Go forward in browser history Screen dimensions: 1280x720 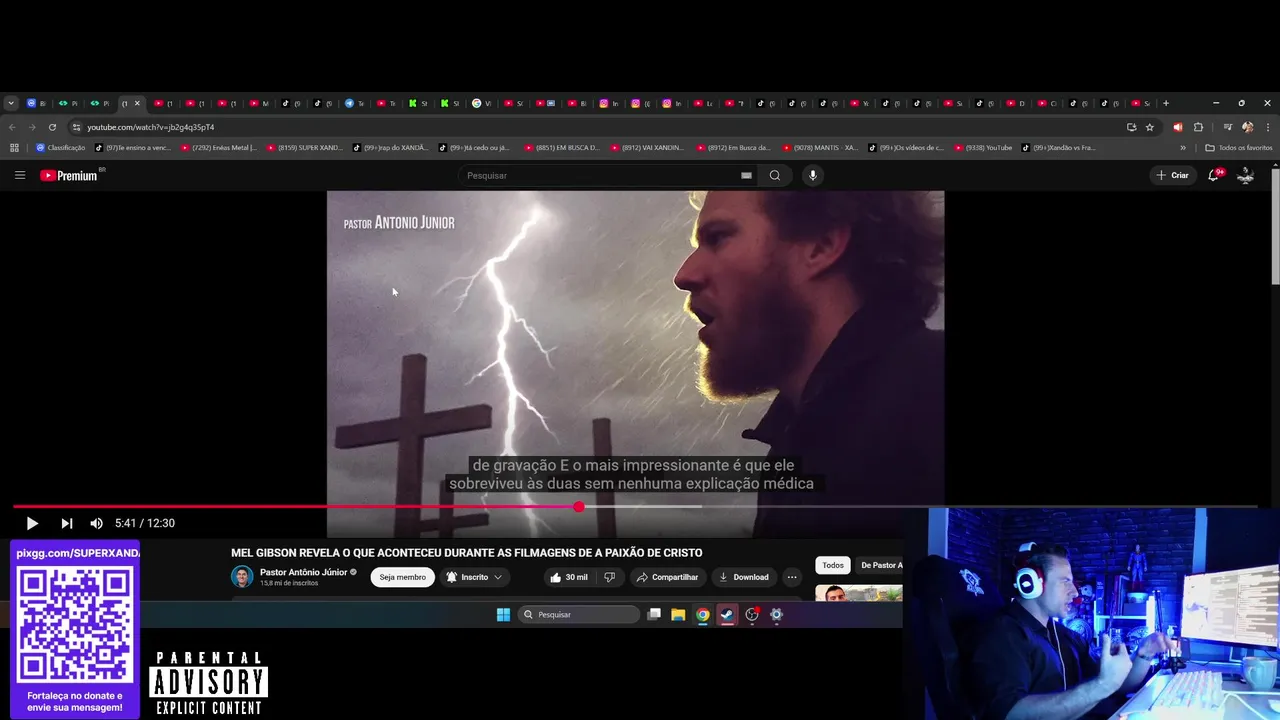[x=32, y=127]
